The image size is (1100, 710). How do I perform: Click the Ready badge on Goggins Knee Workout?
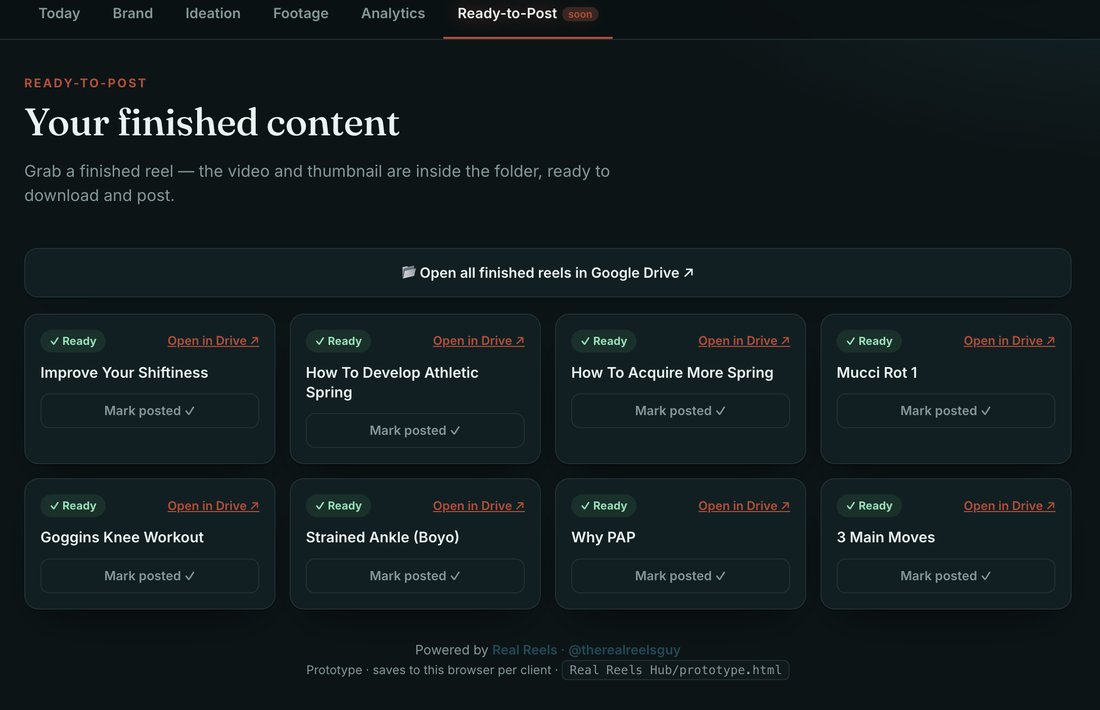coord(73,506)
